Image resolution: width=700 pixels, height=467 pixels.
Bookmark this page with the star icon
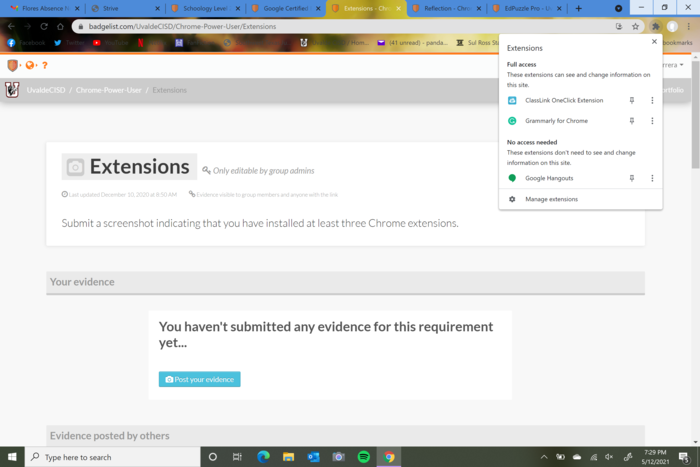pyautogui.click(x=635, y=26)
